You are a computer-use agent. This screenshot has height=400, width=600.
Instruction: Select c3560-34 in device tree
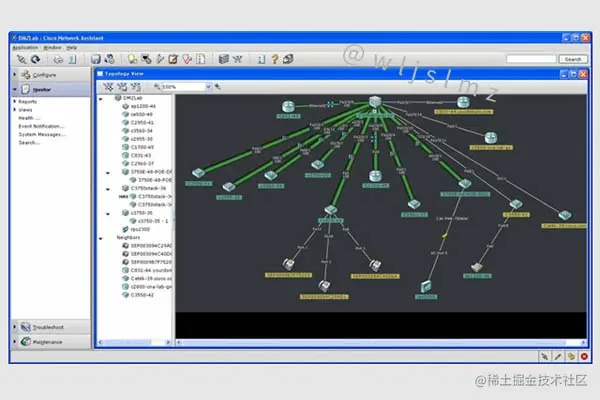(x=142, y=131)
